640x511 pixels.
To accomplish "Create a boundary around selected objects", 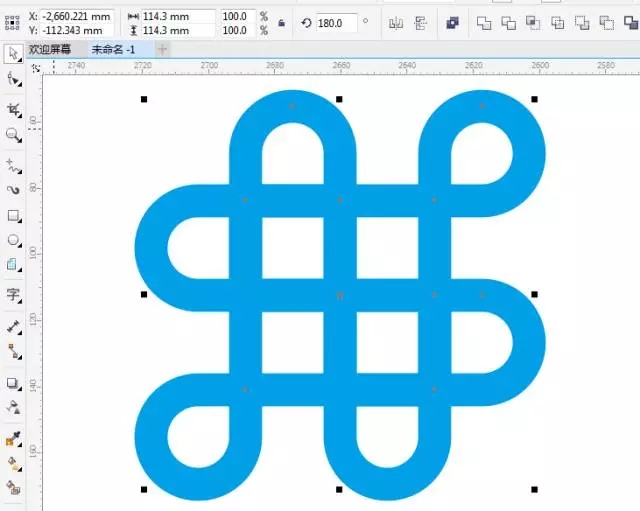I will [x=631, y=22].
